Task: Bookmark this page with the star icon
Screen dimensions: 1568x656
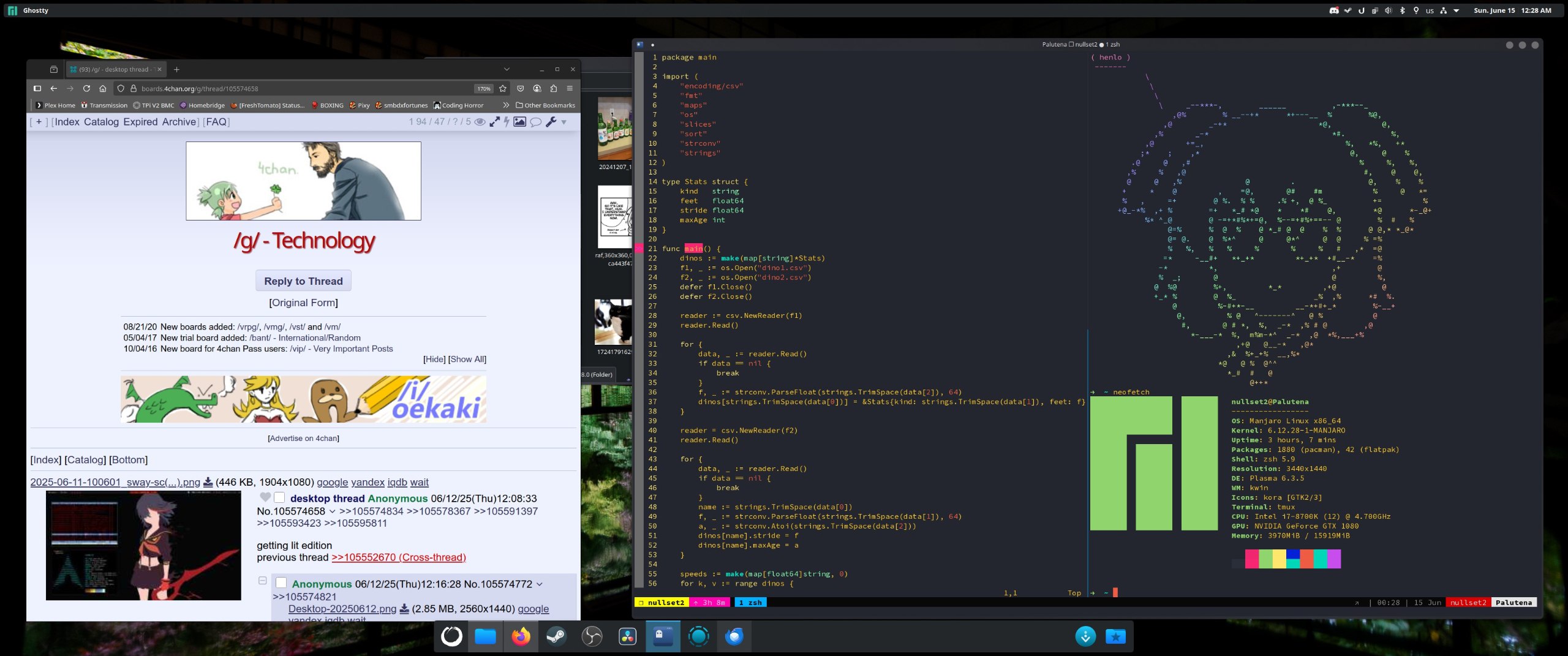Action: point(503,88)
